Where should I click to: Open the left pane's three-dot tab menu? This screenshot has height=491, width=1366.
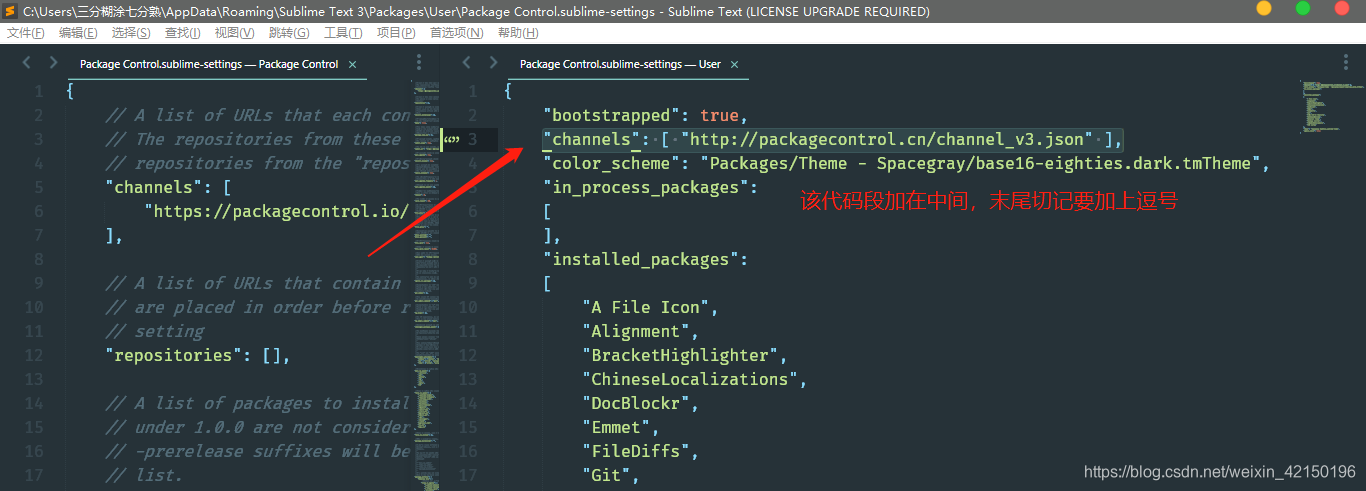[419, 63]
